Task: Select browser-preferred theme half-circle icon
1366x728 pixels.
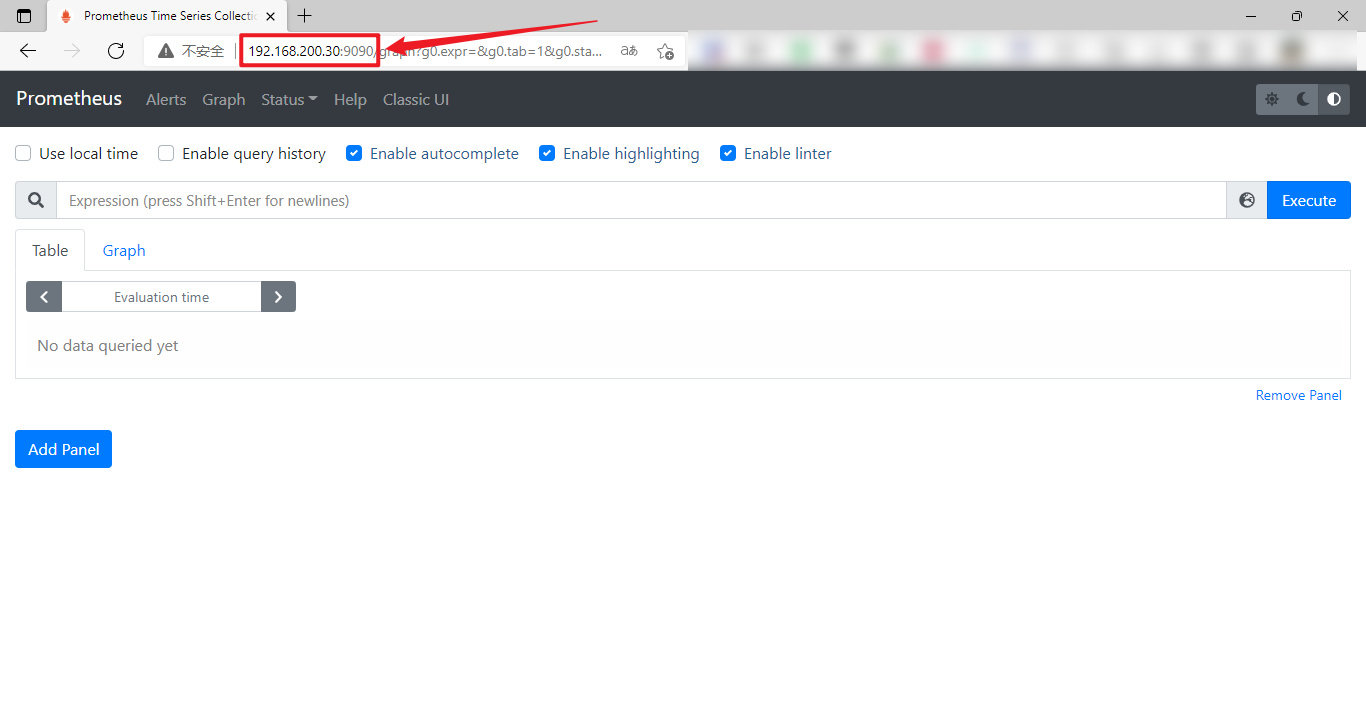Action: (1334, 99)
